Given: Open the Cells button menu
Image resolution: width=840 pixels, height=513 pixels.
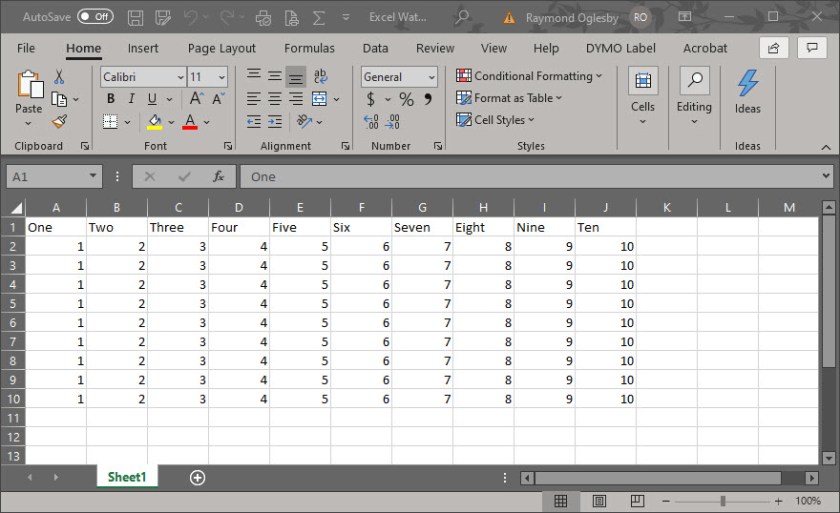Looking at the screenshot, I should (x=642, y=96).
